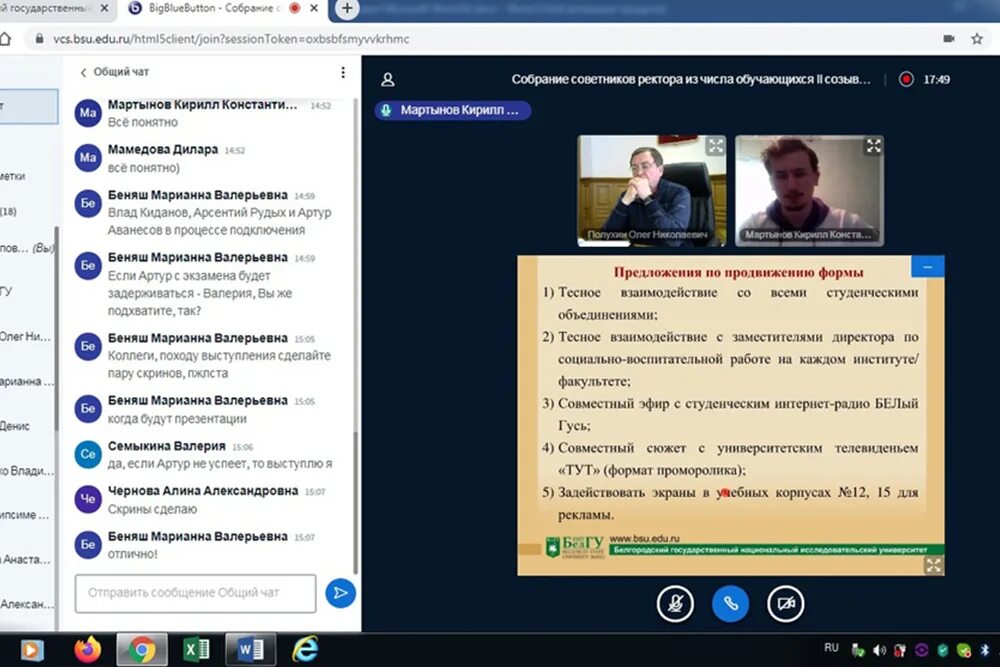Enable the webcam sharing icon
1000x667 pixels.
(x=786, y=604)
